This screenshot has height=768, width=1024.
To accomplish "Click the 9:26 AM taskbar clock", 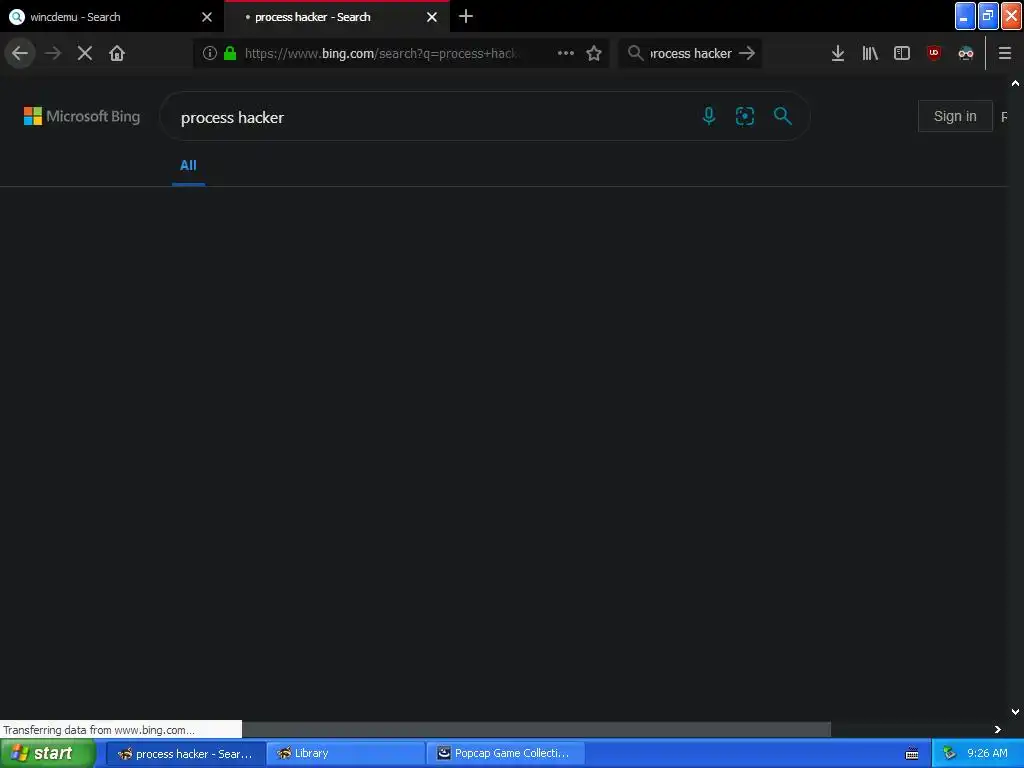I will 987,753.
